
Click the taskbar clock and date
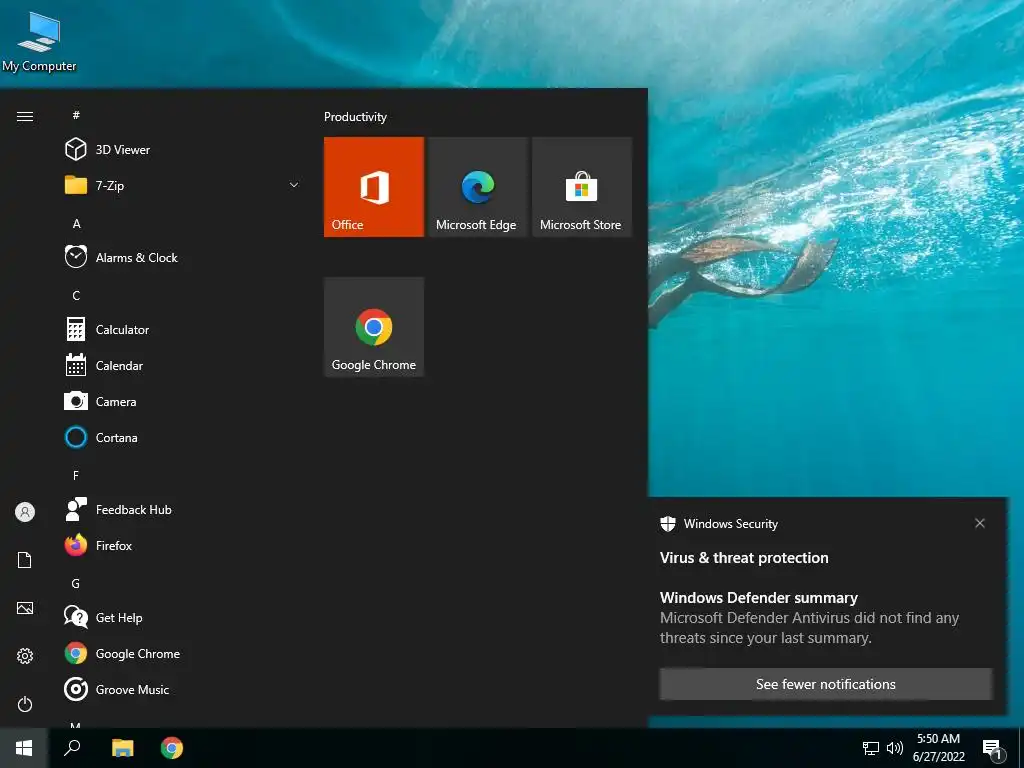tap(938, 748)
